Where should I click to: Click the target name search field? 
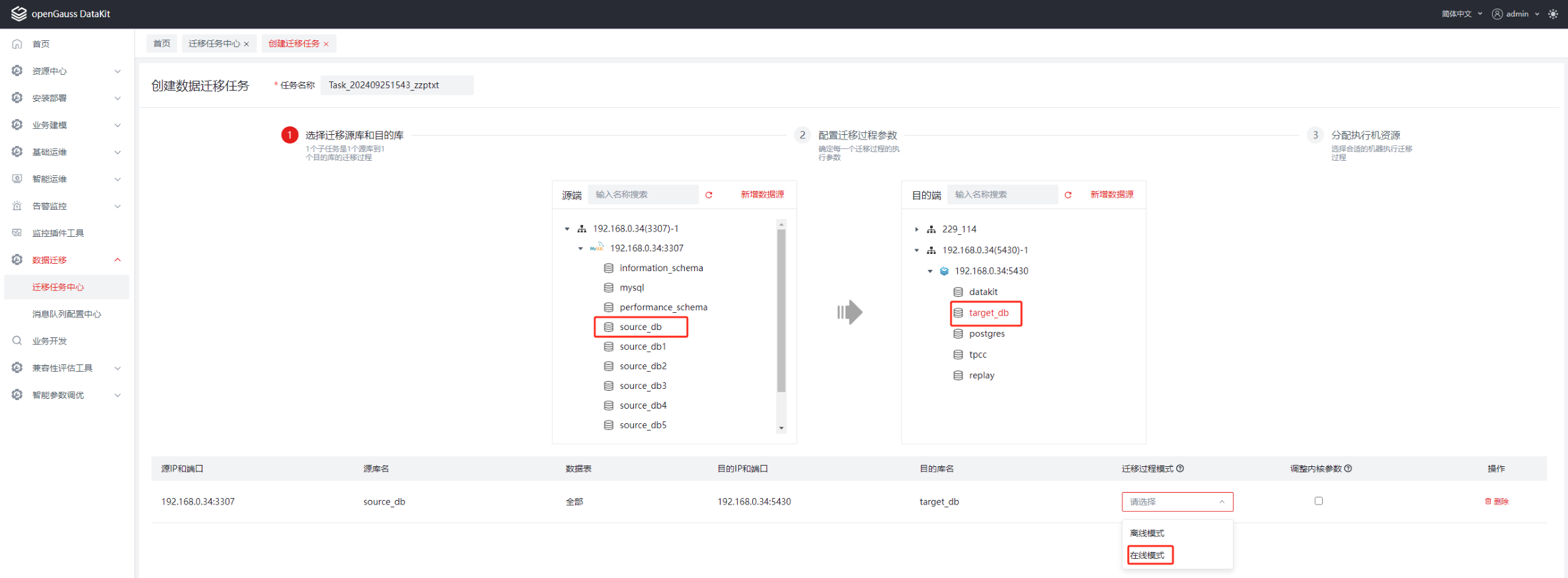[x=1001, y=194]
